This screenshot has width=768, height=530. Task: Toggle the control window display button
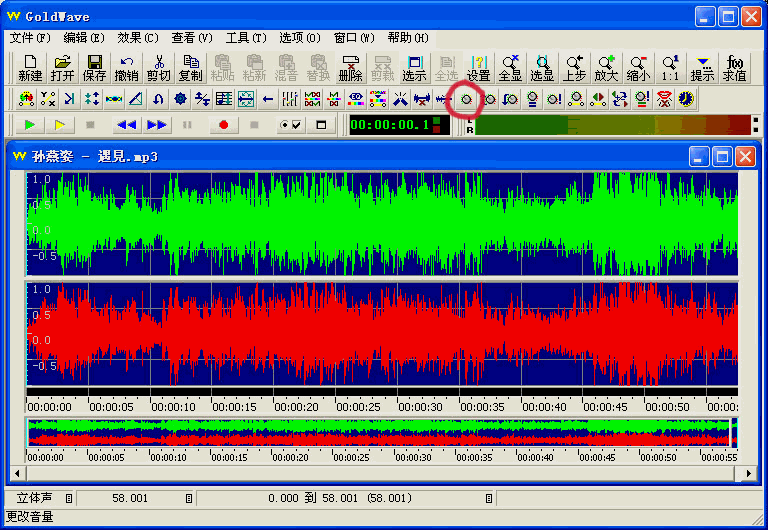321,125
